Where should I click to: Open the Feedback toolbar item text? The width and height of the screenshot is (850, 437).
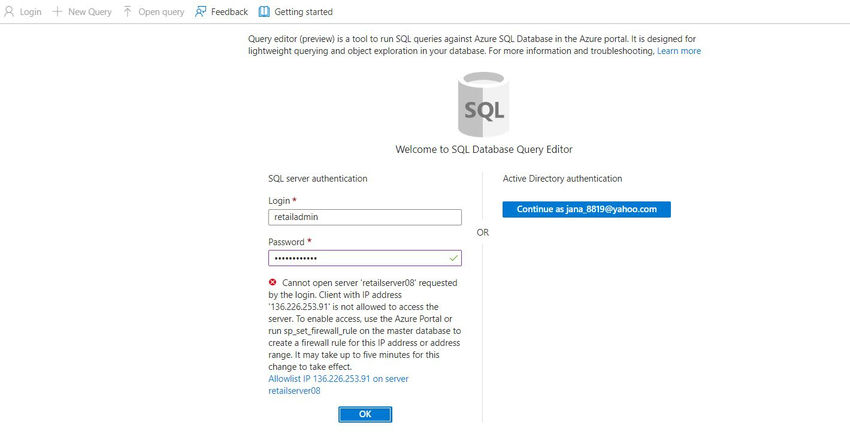pyautogui.click(x=229, y=11)
